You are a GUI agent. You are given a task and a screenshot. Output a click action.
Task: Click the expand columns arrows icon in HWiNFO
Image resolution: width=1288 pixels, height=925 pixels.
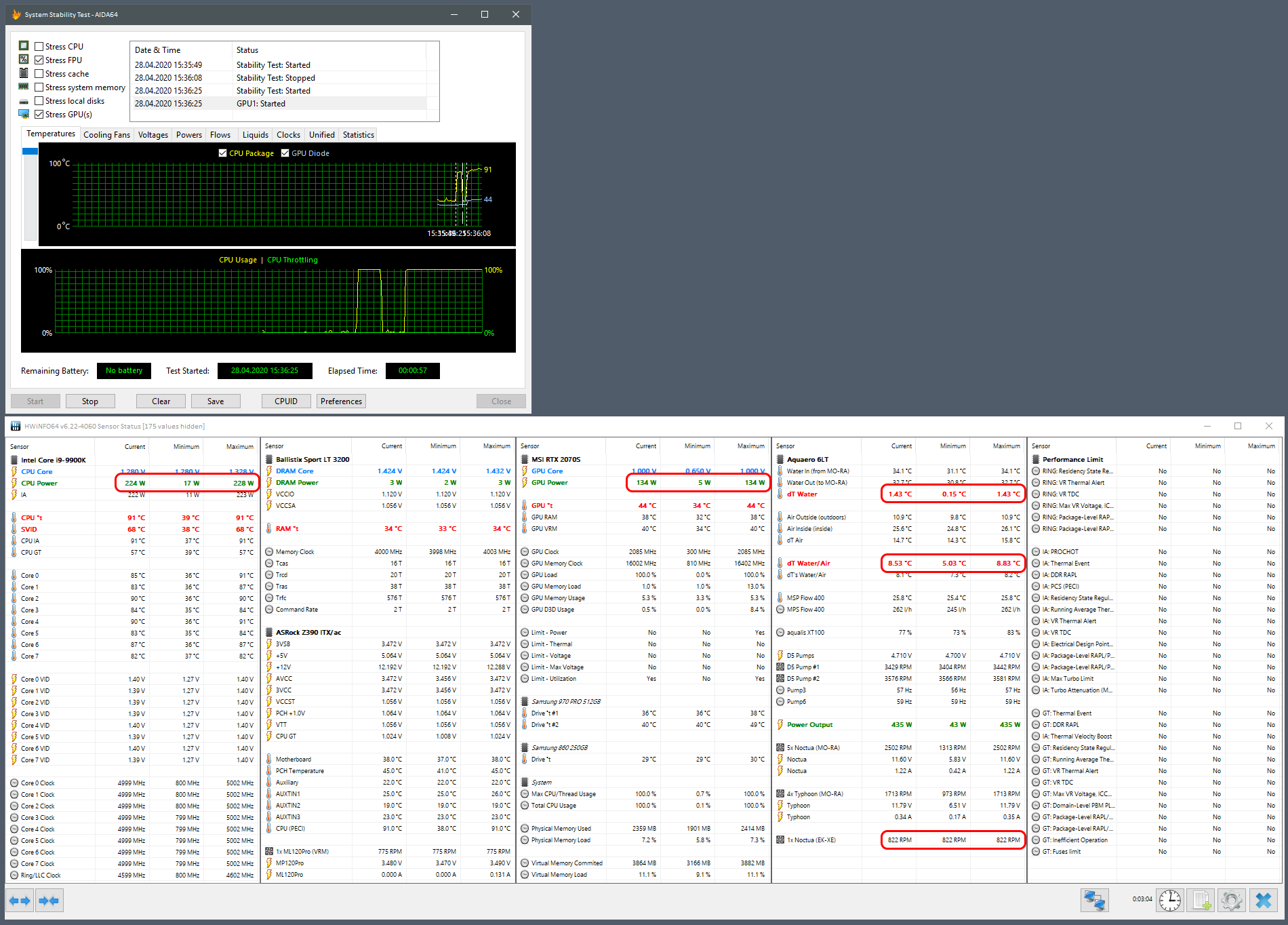[20, 901]
